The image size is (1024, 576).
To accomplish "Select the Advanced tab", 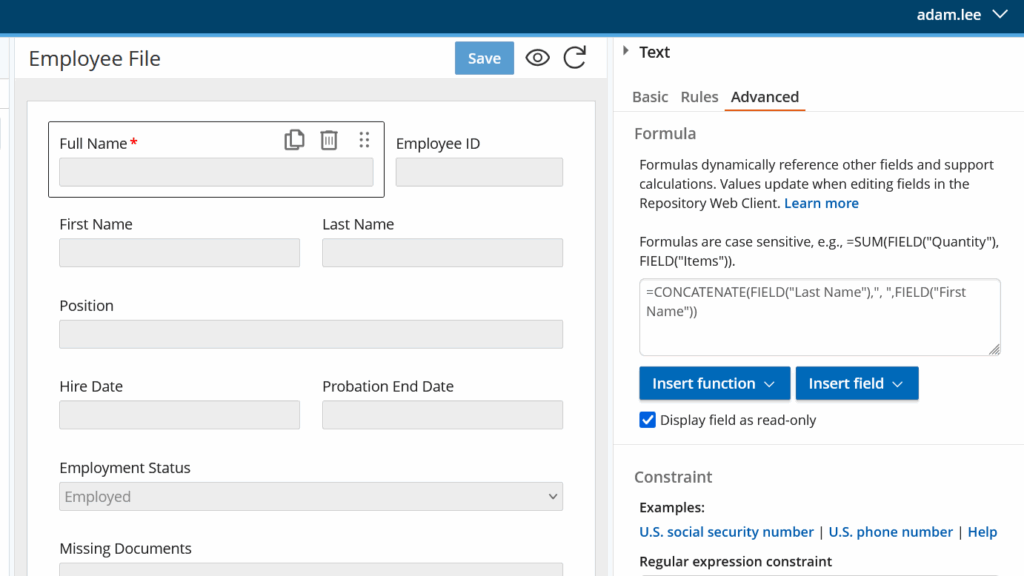I will point(764,97).
